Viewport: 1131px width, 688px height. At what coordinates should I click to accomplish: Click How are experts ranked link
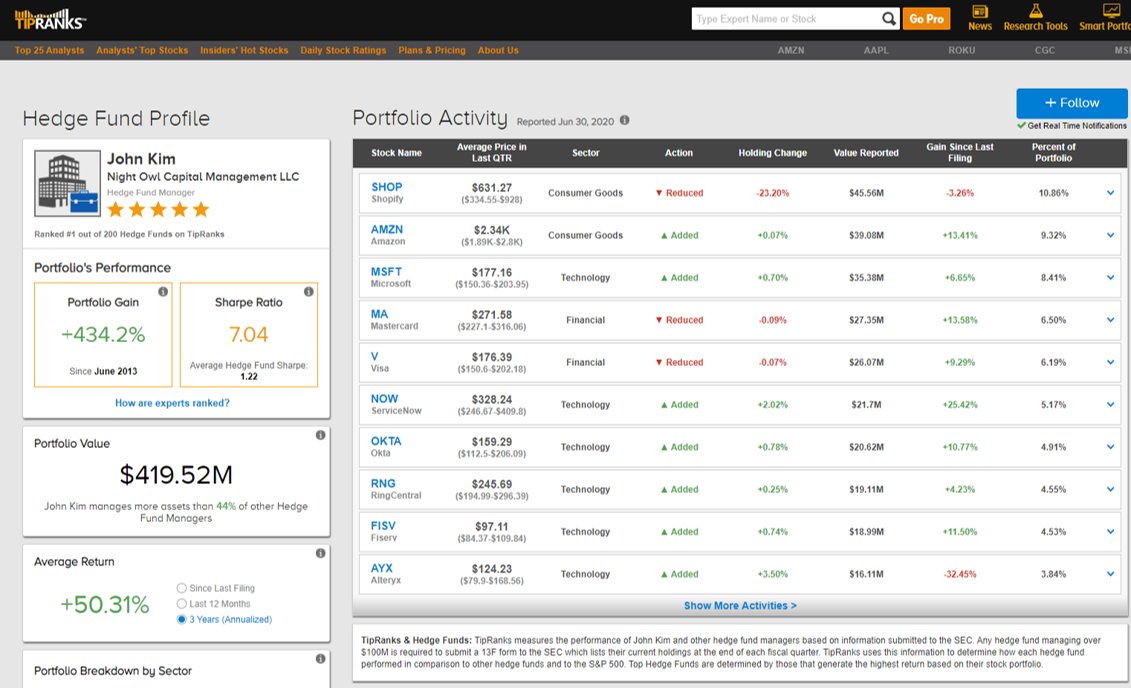[172, 403]
